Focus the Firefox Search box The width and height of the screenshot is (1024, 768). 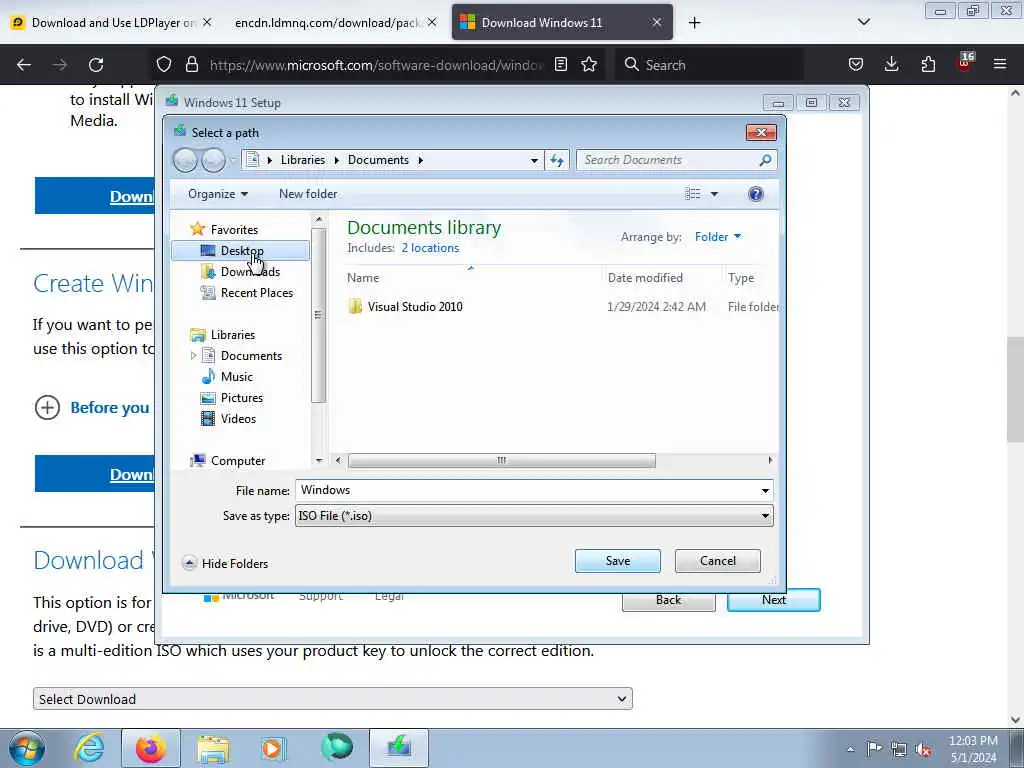coord(709,65)
